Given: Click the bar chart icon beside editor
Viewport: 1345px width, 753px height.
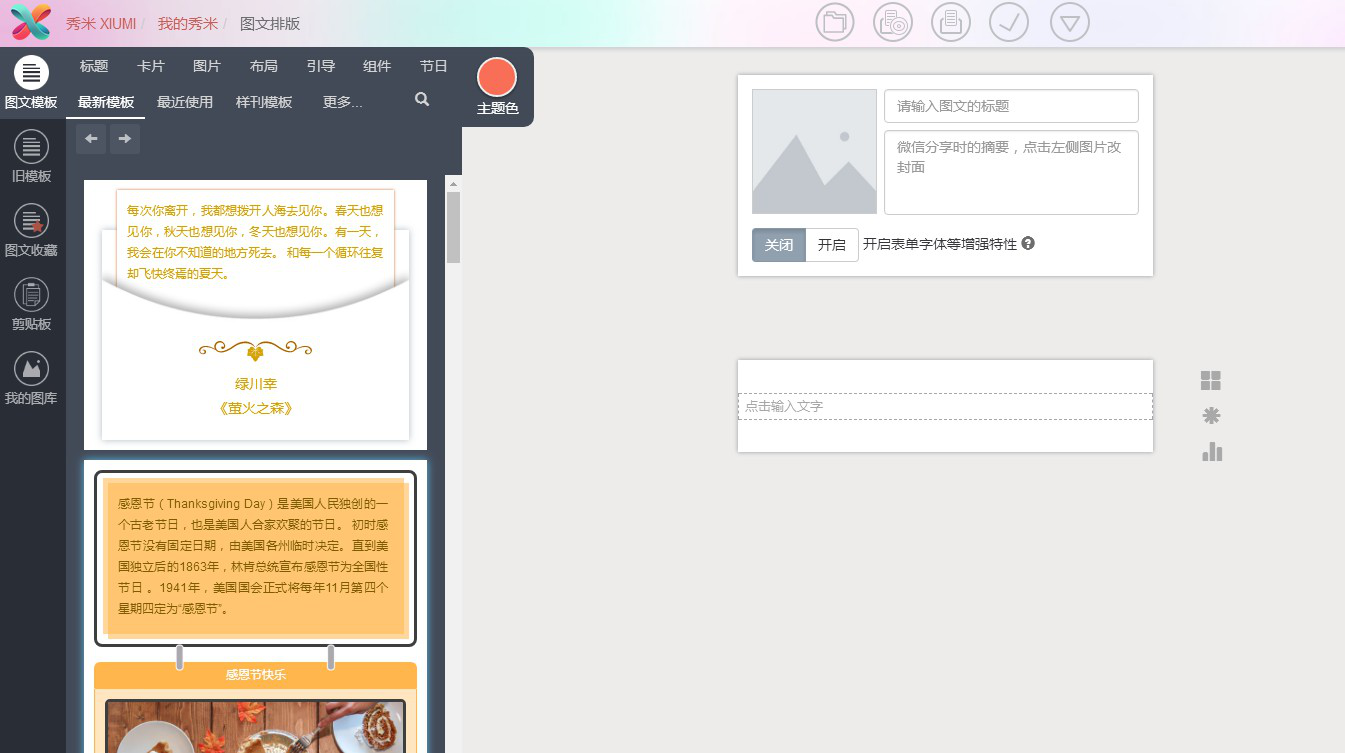Looking at the screenshot, I should (x=1212, y=452).
